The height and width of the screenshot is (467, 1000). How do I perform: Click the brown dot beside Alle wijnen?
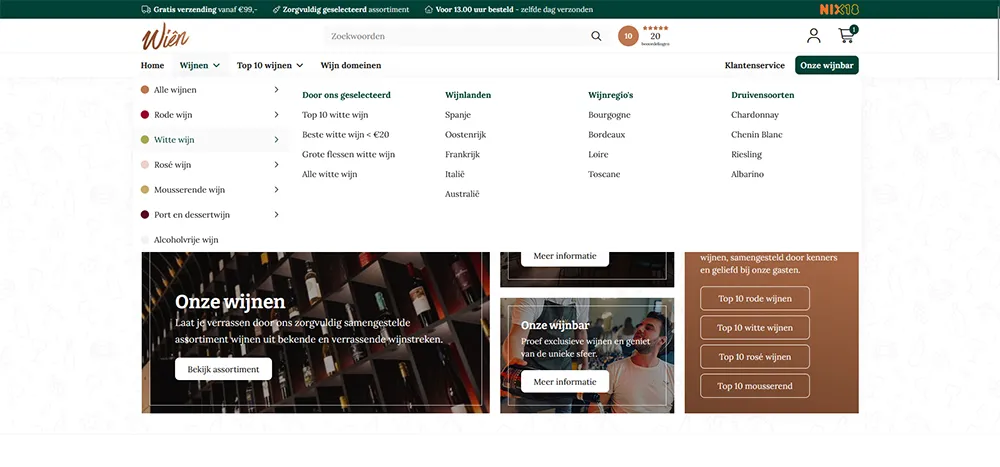click(x=145, y=90)
